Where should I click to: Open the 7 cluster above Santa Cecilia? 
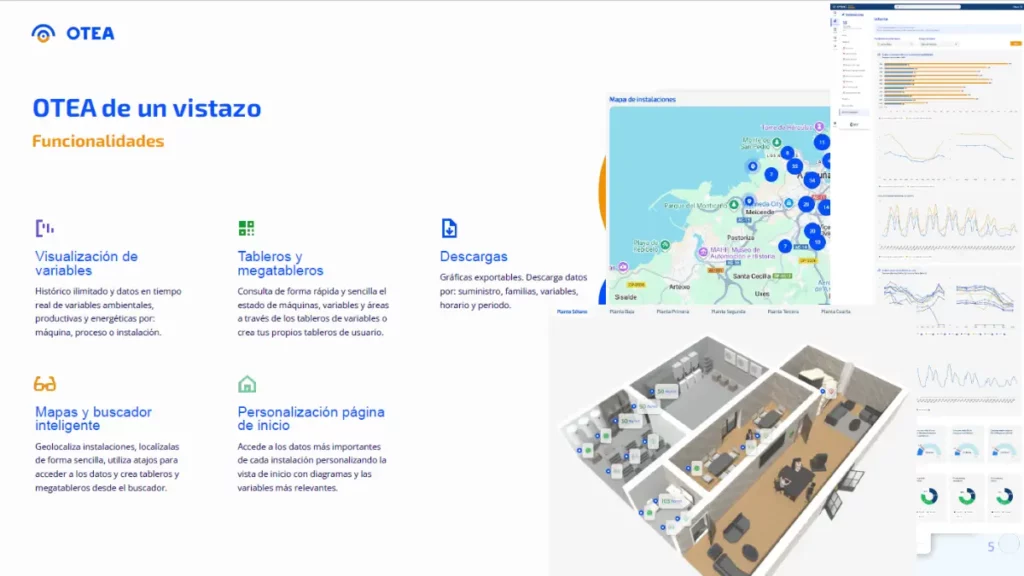pyautogui.click(x=785, y=246)
